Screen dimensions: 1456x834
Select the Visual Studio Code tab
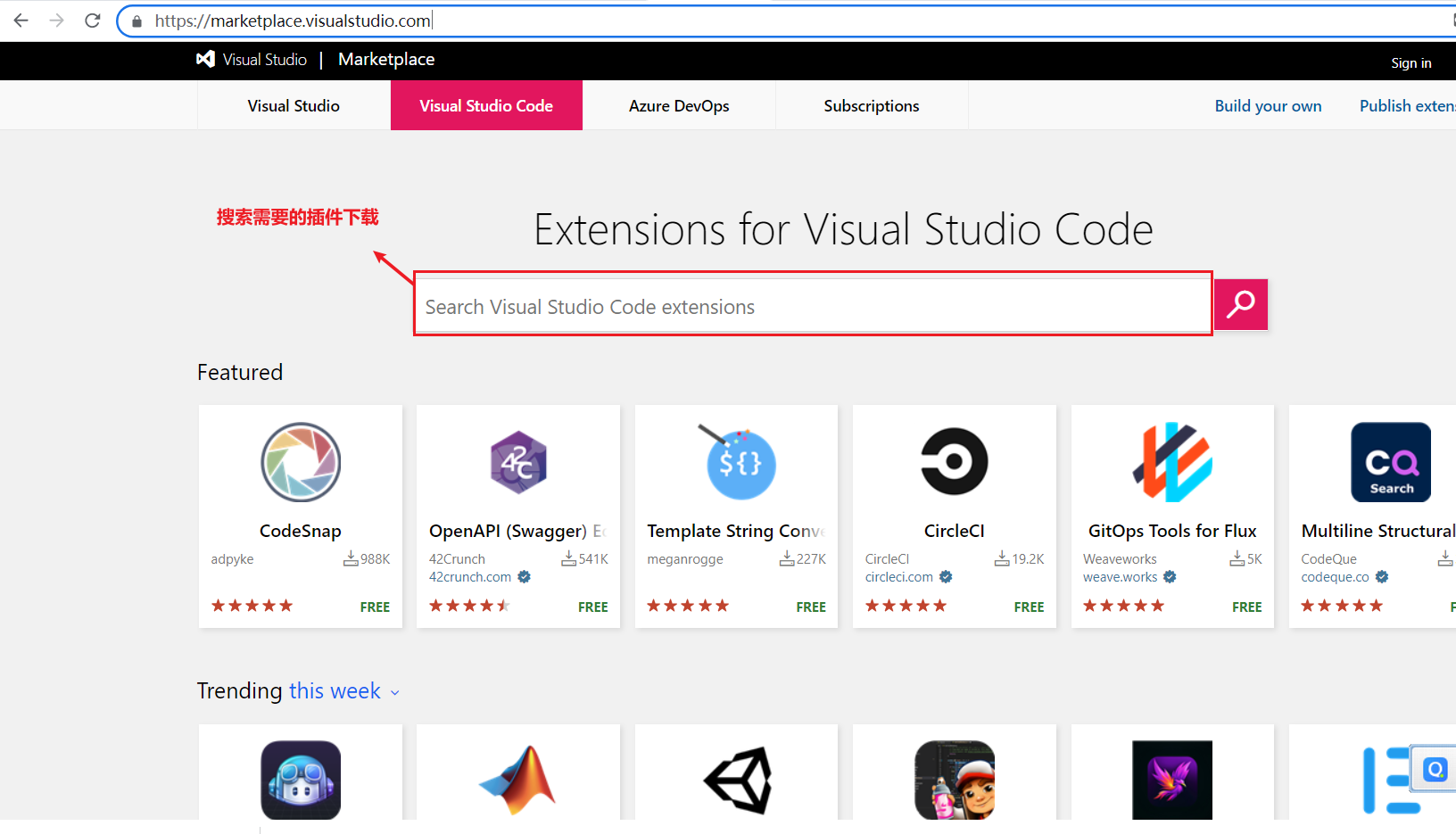tap(486, 105)
